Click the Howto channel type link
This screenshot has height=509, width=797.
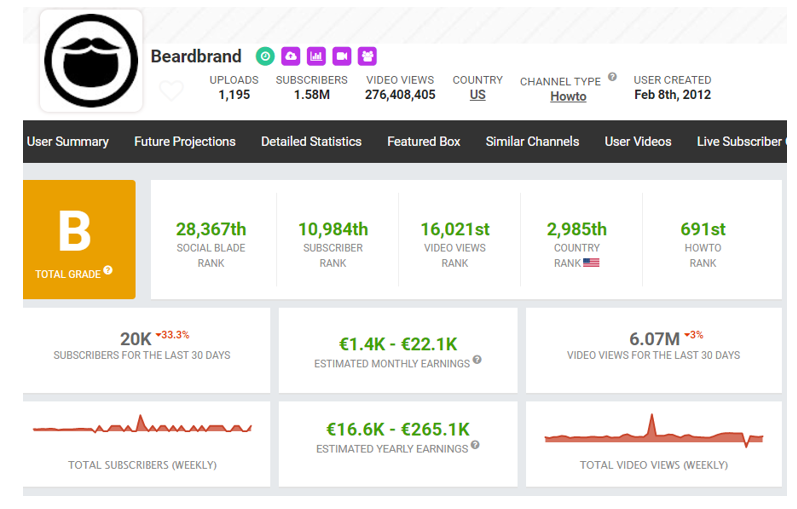tap(568, 97)
